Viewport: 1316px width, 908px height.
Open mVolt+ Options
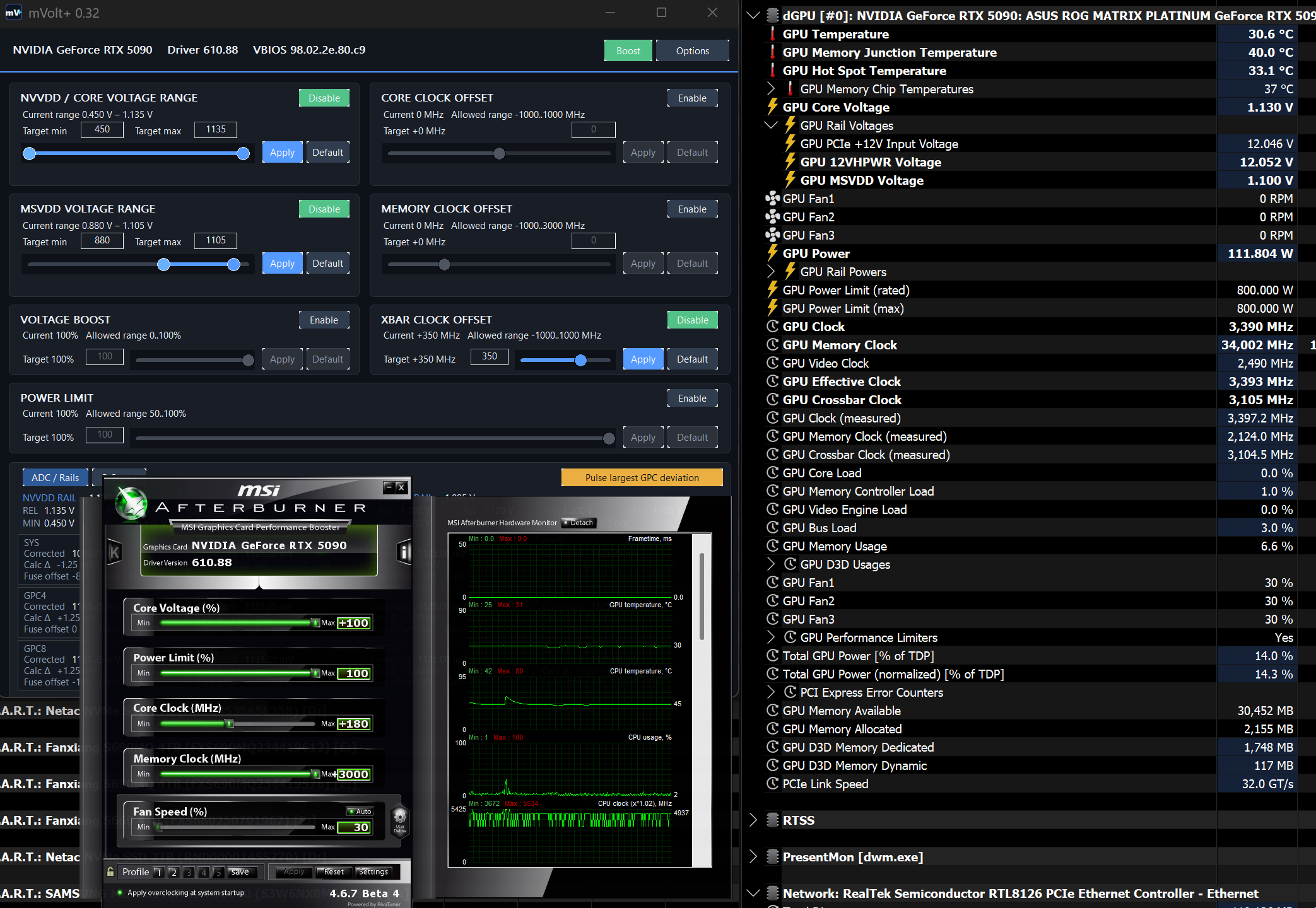coord(693,51)
